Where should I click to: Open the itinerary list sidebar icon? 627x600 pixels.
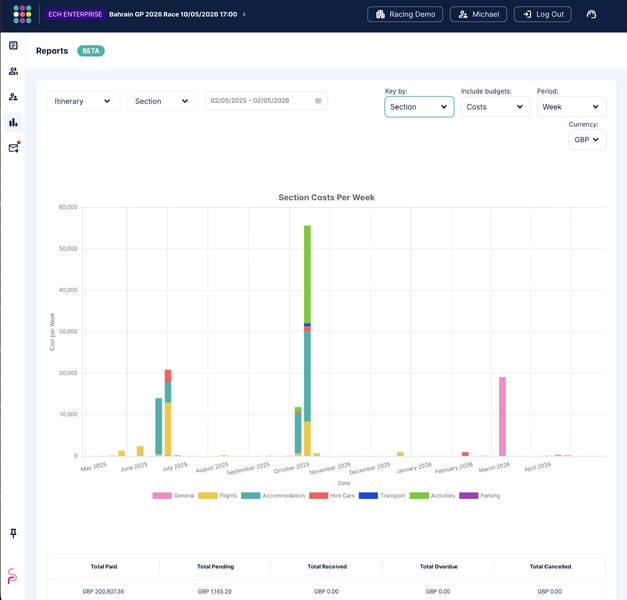(13, 46)
